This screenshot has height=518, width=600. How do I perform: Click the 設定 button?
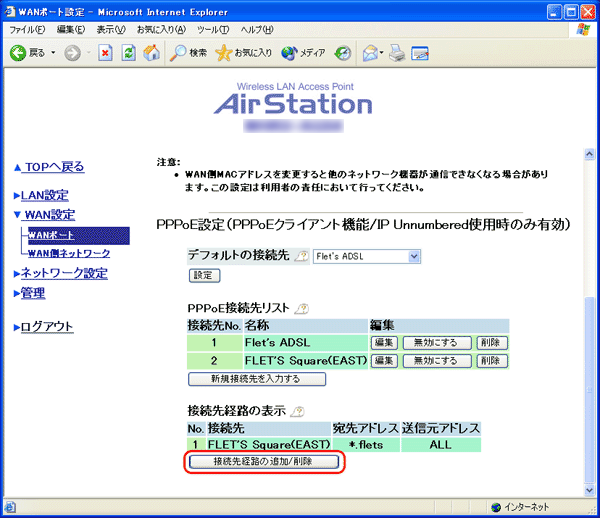click(x=204, y=275)
